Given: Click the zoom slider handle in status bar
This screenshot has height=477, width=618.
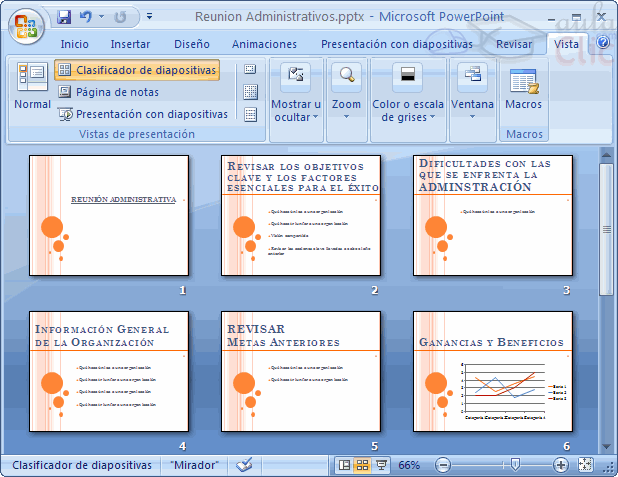Looking at the screenshot, I should click(x=515, y=465).
